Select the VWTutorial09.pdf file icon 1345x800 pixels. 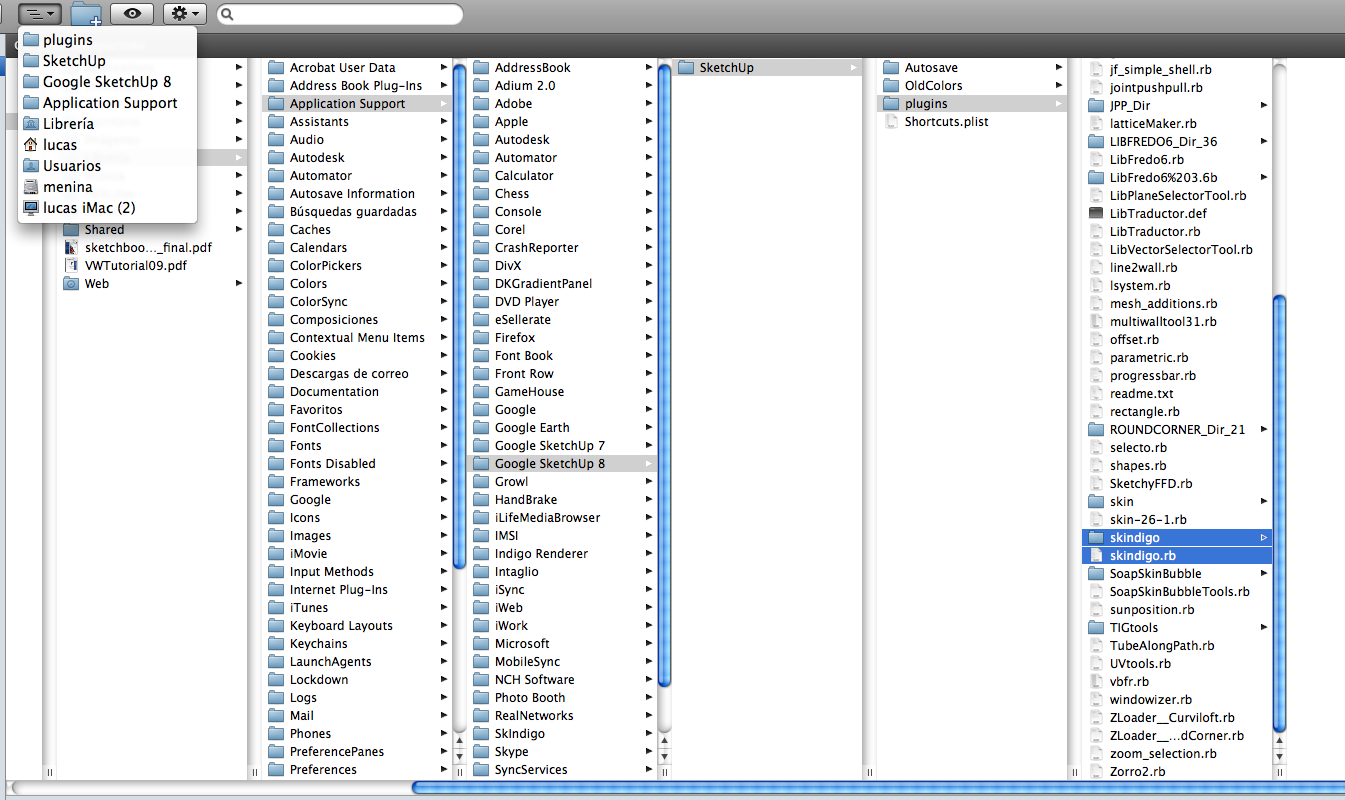click(x=71, y=266)
